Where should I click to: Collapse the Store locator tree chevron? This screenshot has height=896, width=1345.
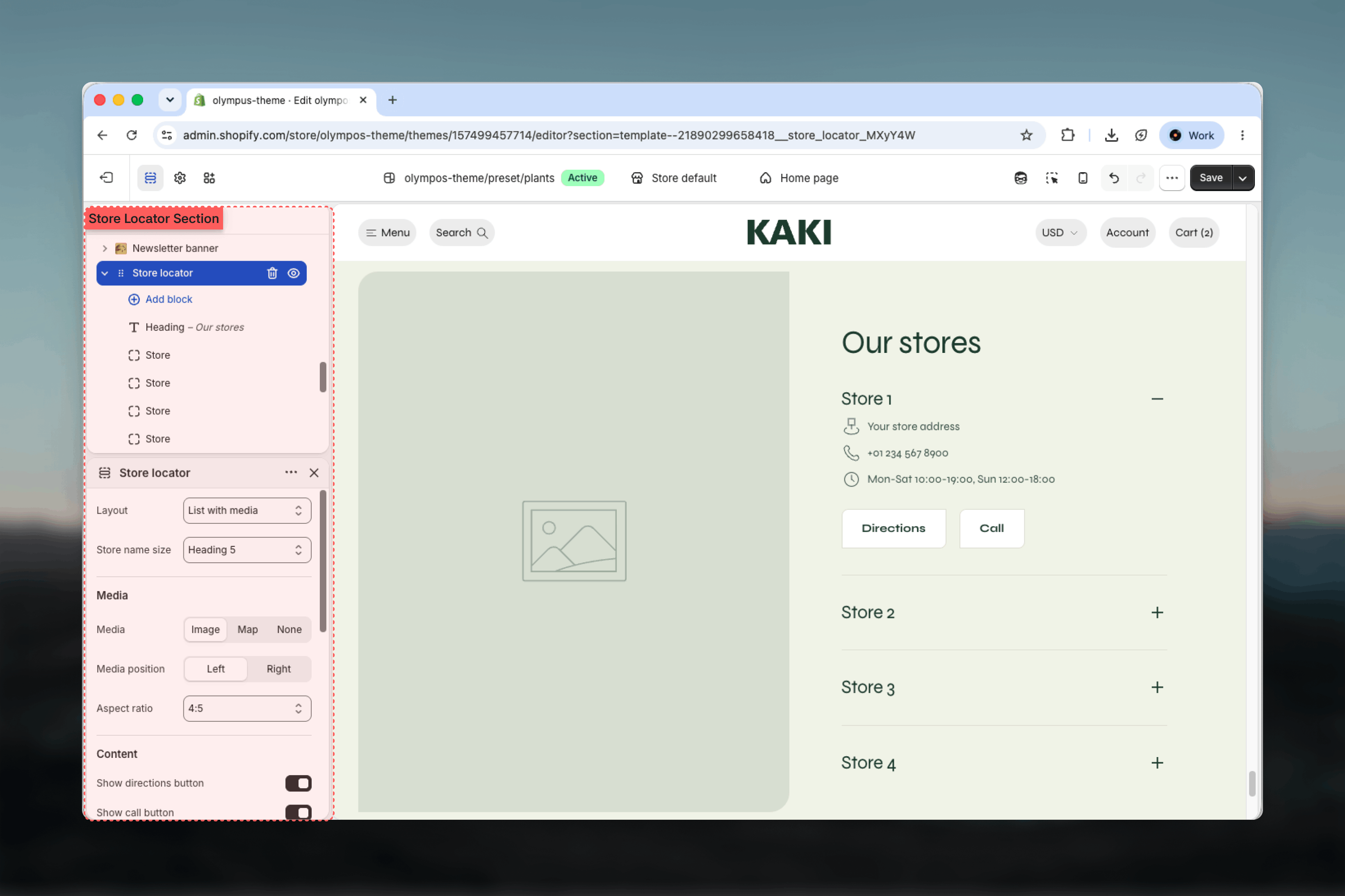pyautogui.click(x=105, y=273)
